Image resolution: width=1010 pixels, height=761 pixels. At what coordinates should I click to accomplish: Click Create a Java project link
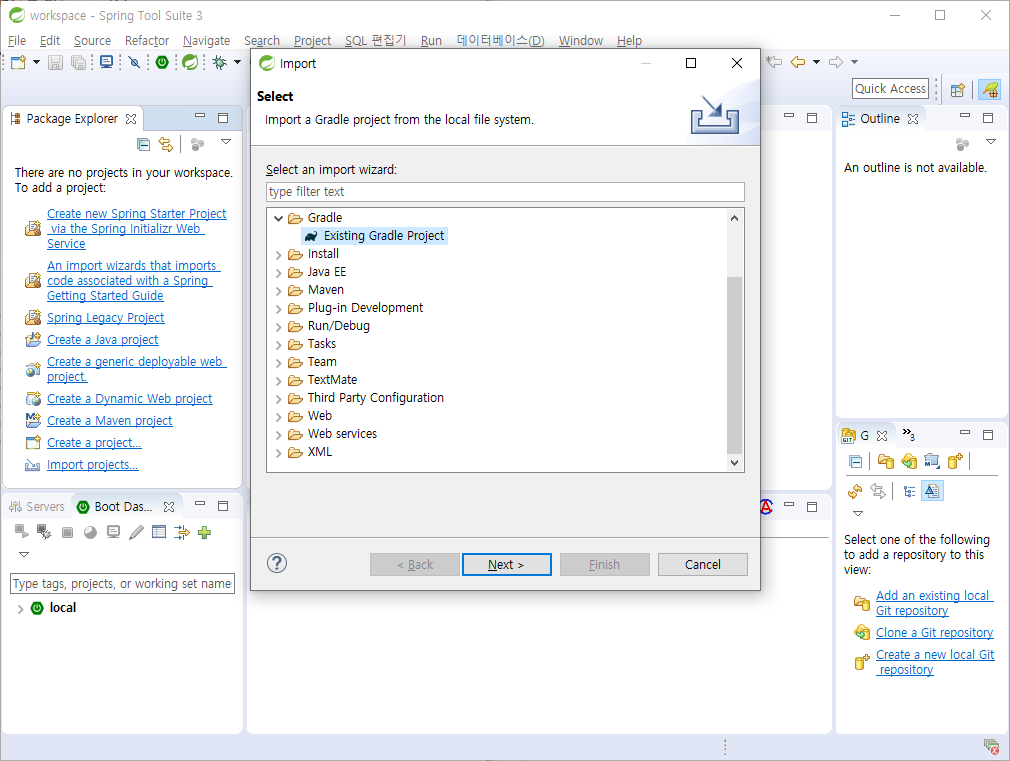coord(102,340)
